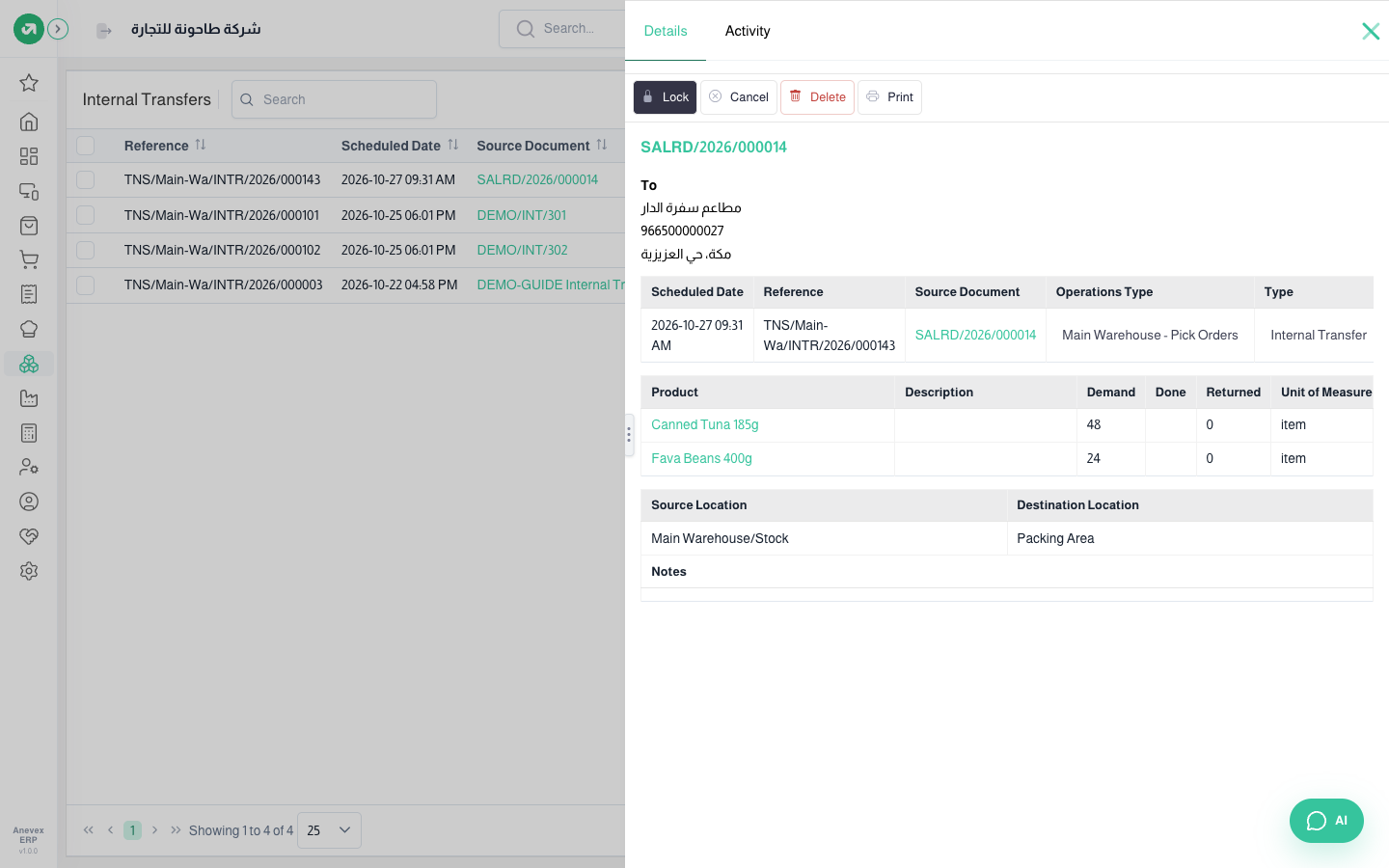This screenshot has width=1389, height=868.
Task: Click the Internal Transfers search field
Action: tap(334, 99)
